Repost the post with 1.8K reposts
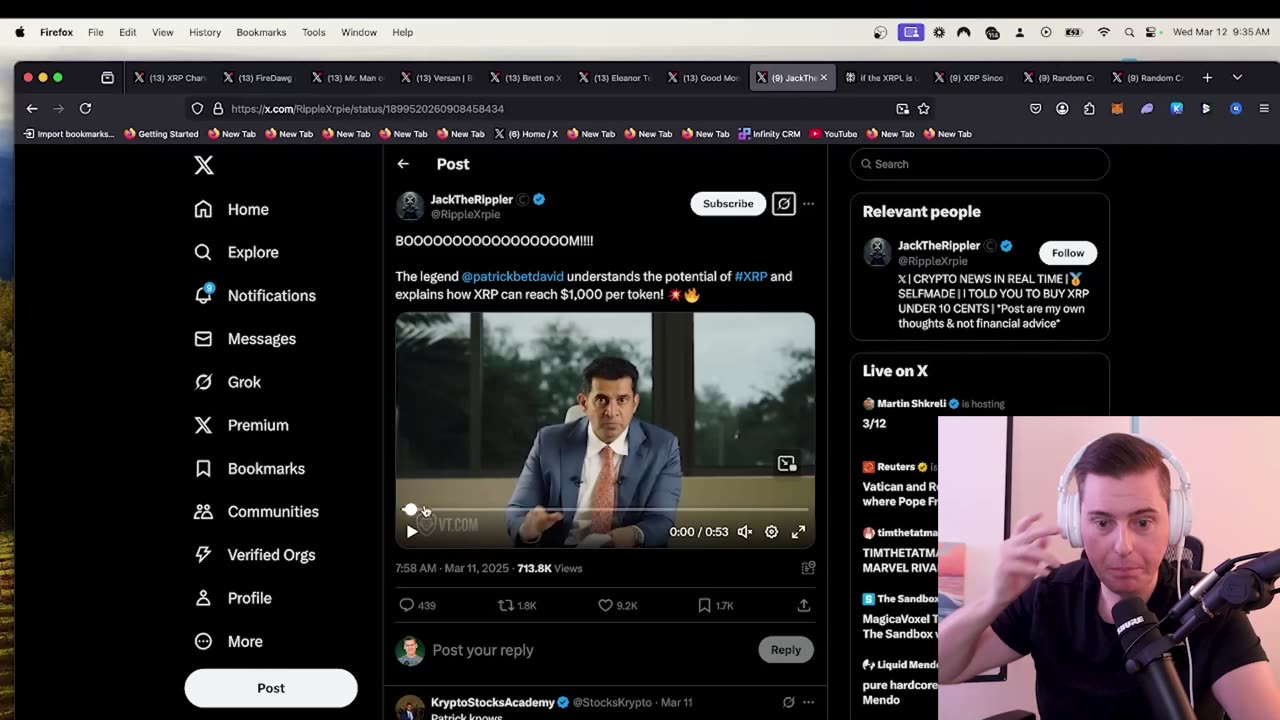The width and height of the screenshot is (1280, 720). point(517,605)
